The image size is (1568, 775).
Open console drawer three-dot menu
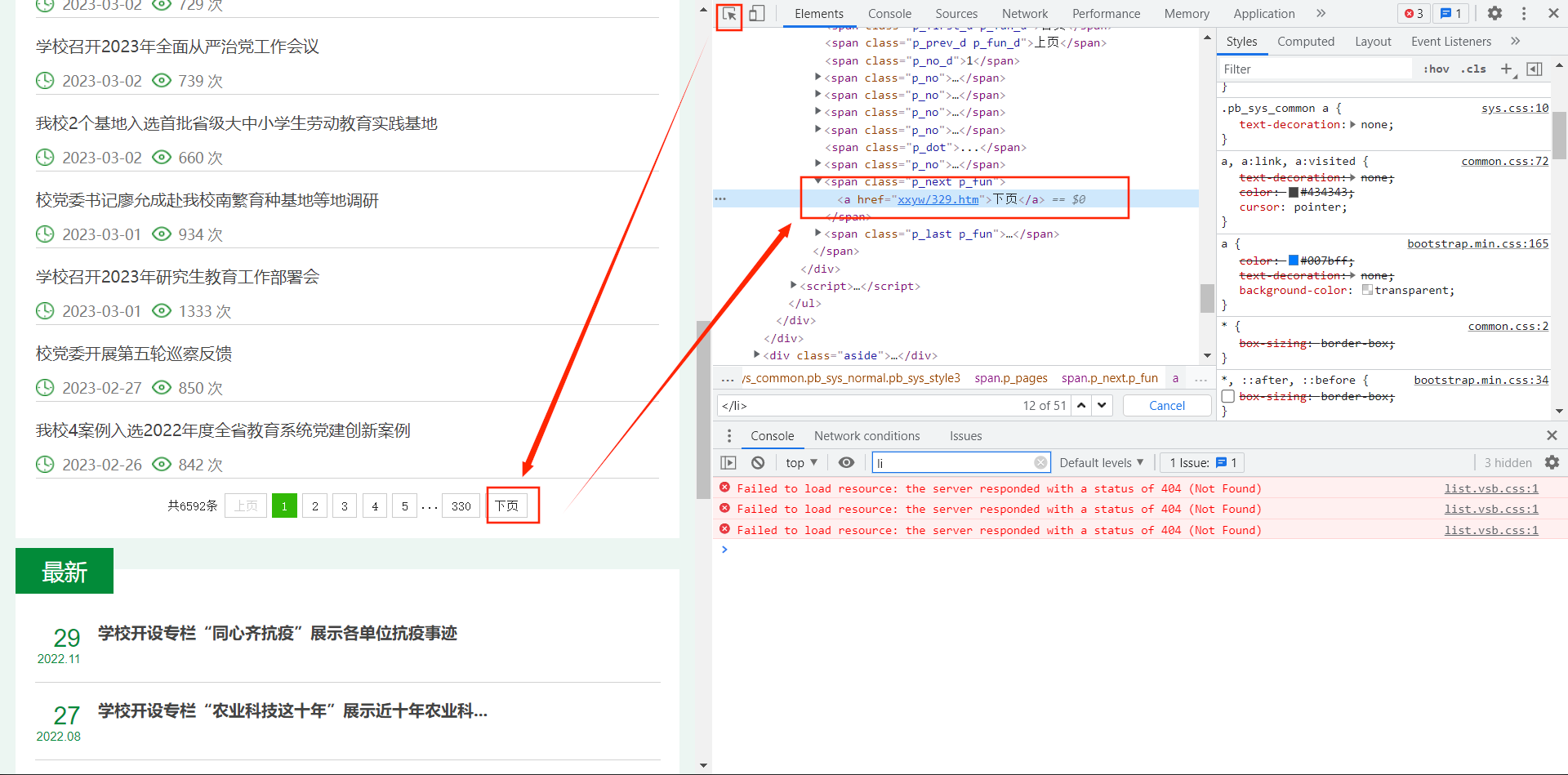729,436
